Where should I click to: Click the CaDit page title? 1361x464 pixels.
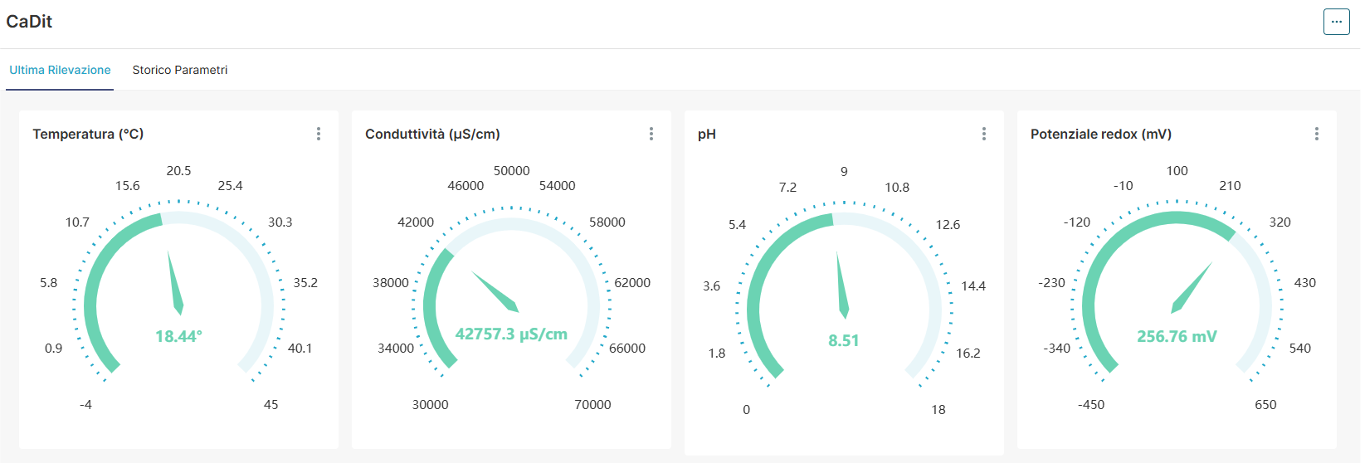coord(29,22)
